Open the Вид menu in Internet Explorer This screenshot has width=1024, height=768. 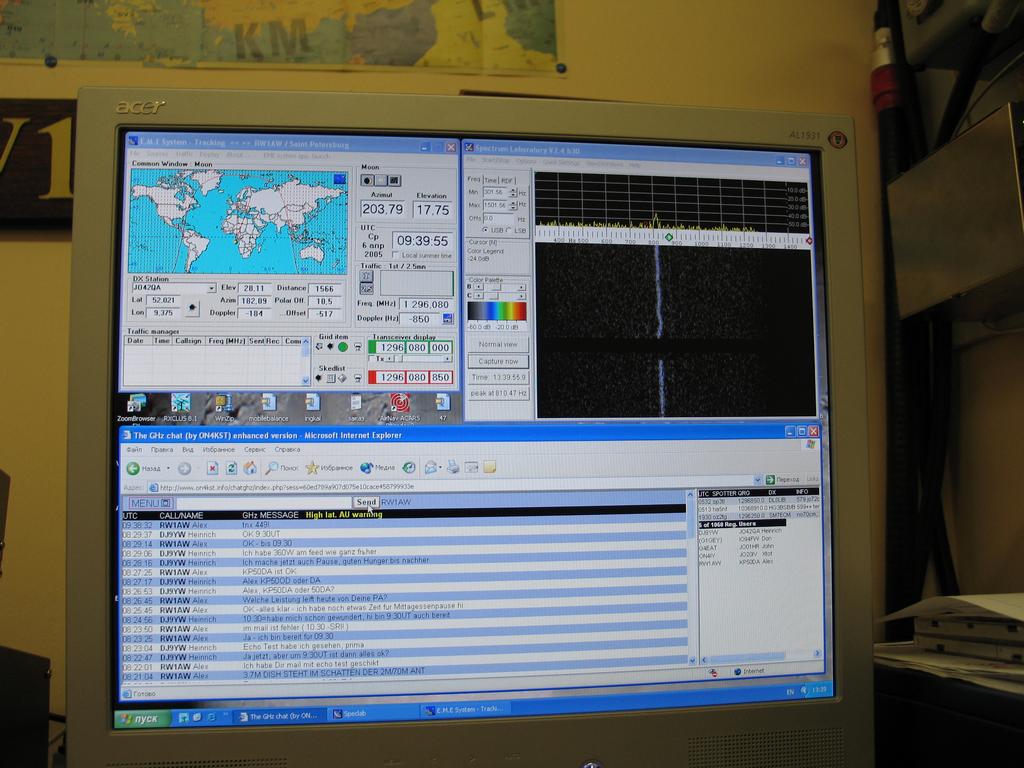(187, 450)
